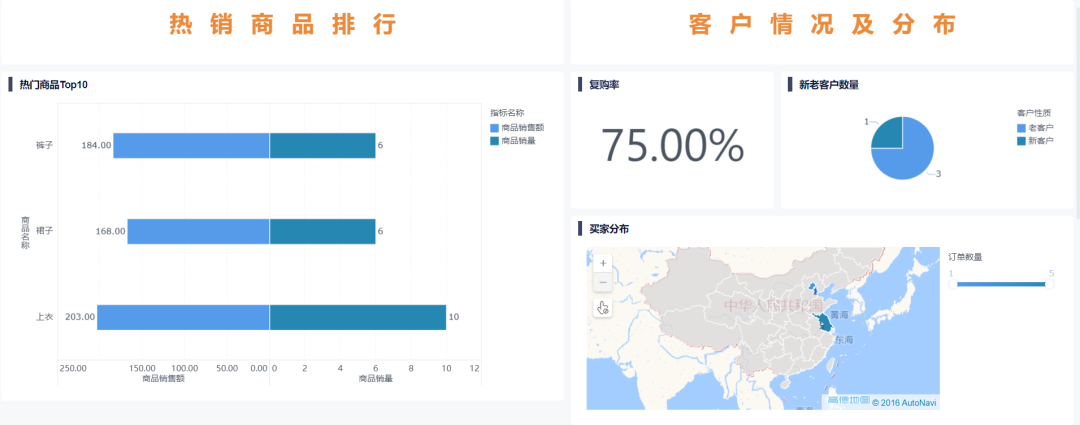Click the 商品销售额 x-axis title
The height and width of the screenshot is (425, 1080).
[163, 378]
